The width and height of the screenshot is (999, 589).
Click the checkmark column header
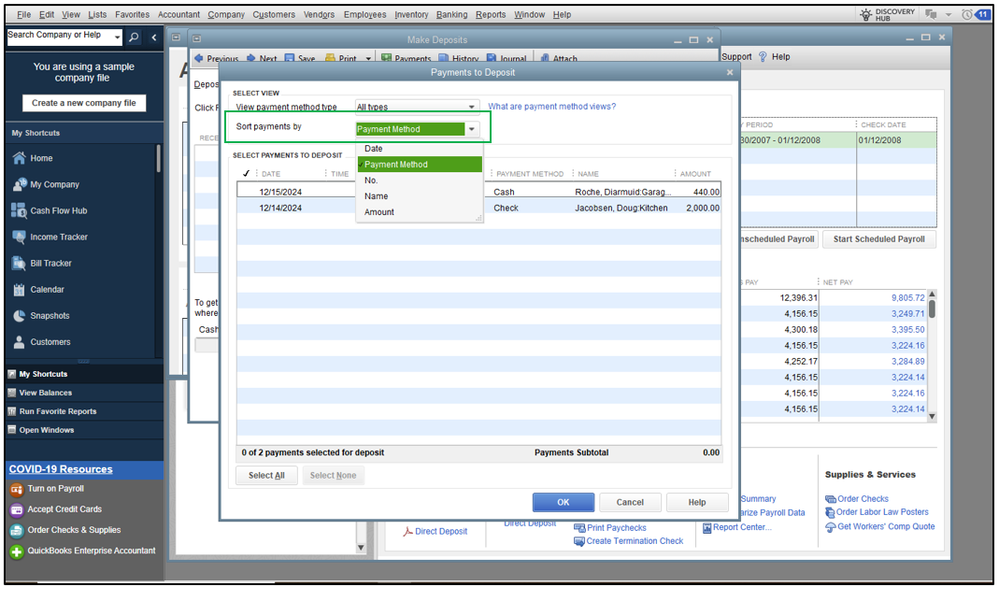tap(247, 173)
